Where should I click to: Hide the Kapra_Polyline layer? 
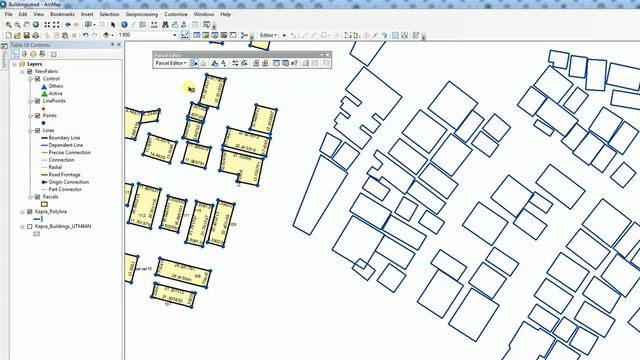click(x=29, y=212)
